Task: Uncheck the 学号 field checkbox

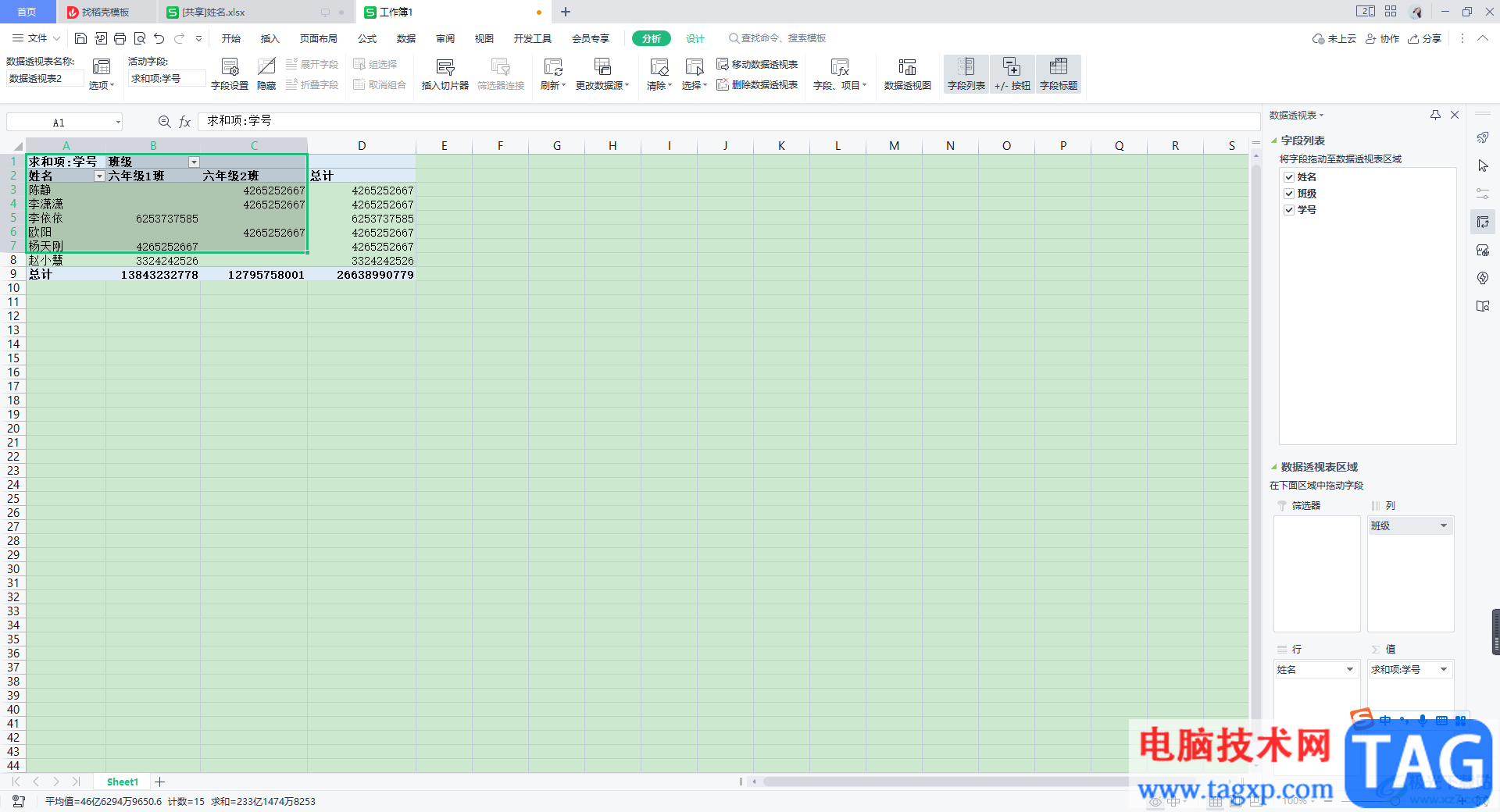Action: [1289, 210]
